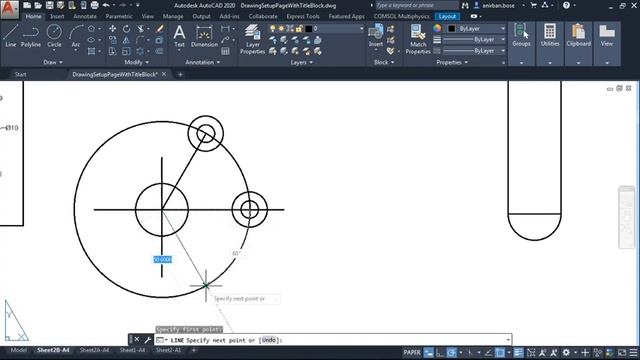The width and height of the screenshot is (640, 360).
Task: Open Layer Properties manager
Action: (x=252, y=39)
